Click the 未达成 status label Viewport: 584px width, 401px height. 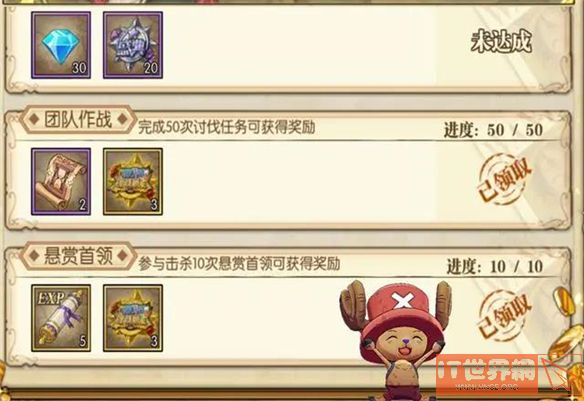click(501, 40)
